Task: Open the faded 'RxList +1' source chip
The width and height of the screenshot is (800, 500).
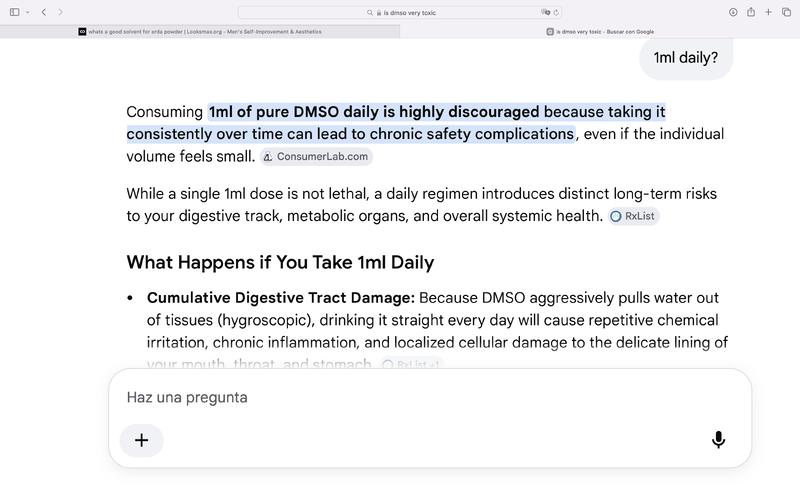Action: click(412, 364)
